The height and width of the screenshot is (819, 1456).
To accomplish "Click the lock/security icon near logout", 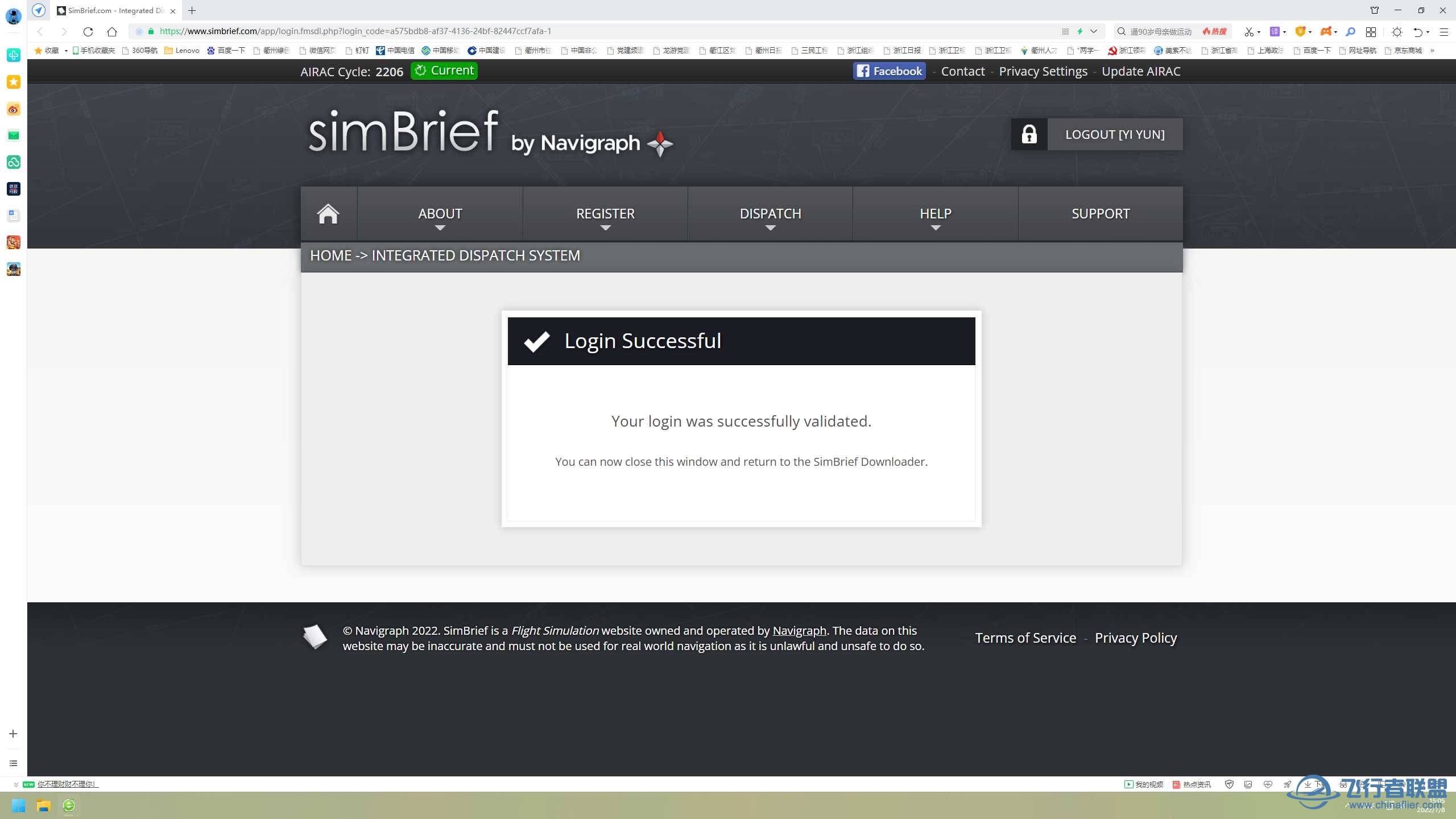I will (x=1029, y=134).
